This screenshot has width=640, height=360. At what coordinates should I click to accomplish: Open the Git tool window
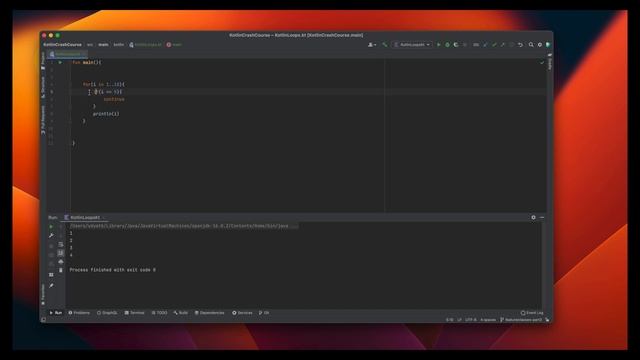tap(264, 313)
